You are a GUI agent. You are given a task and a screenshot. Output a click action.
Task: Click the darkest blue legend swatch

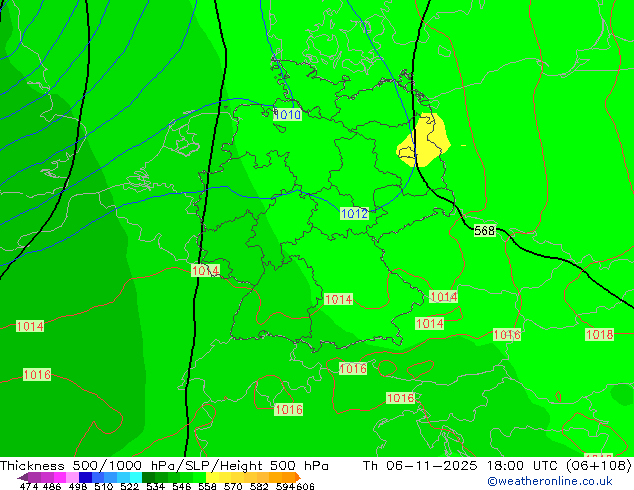[85, 477]
